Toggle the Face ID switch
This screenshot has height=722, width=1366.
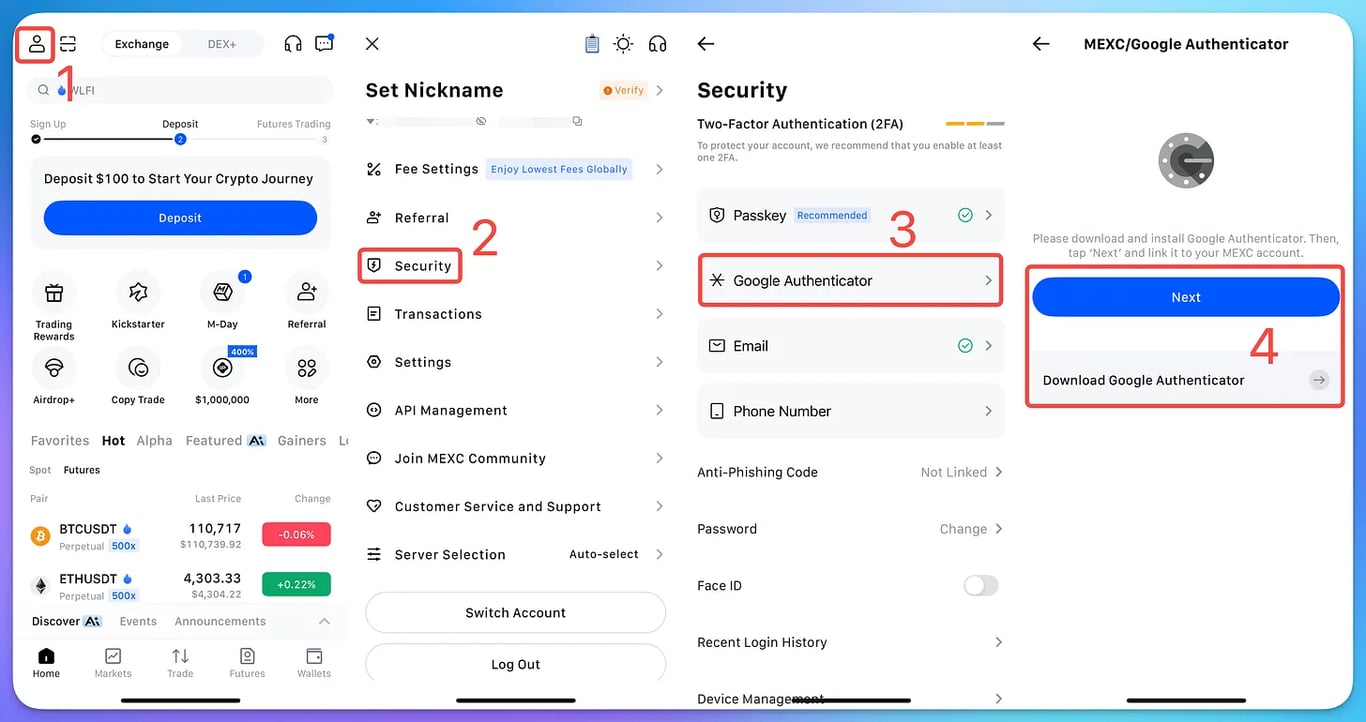(981, 586)
